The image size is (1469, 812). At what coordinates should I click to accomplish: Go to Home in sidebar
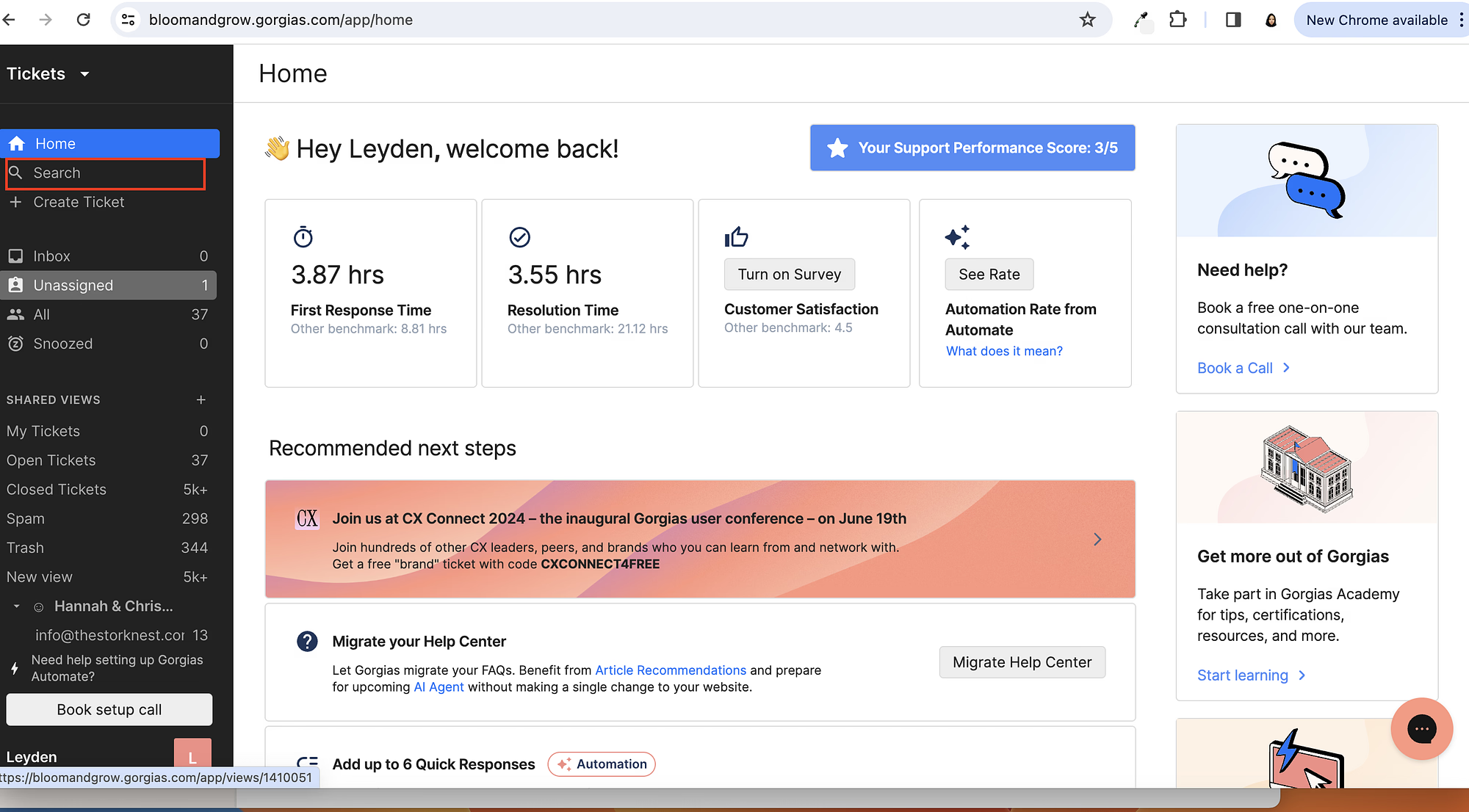109,144
